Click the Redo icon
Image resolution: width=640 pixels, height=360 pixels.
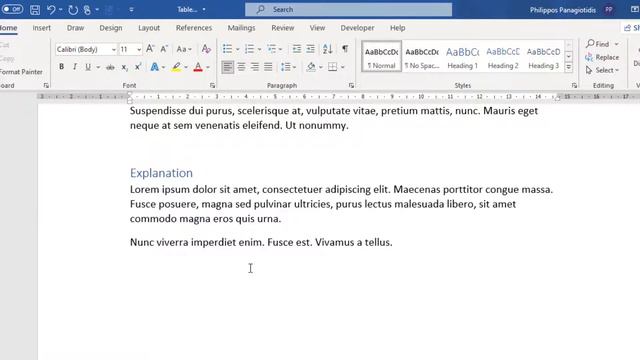(73, 9)
